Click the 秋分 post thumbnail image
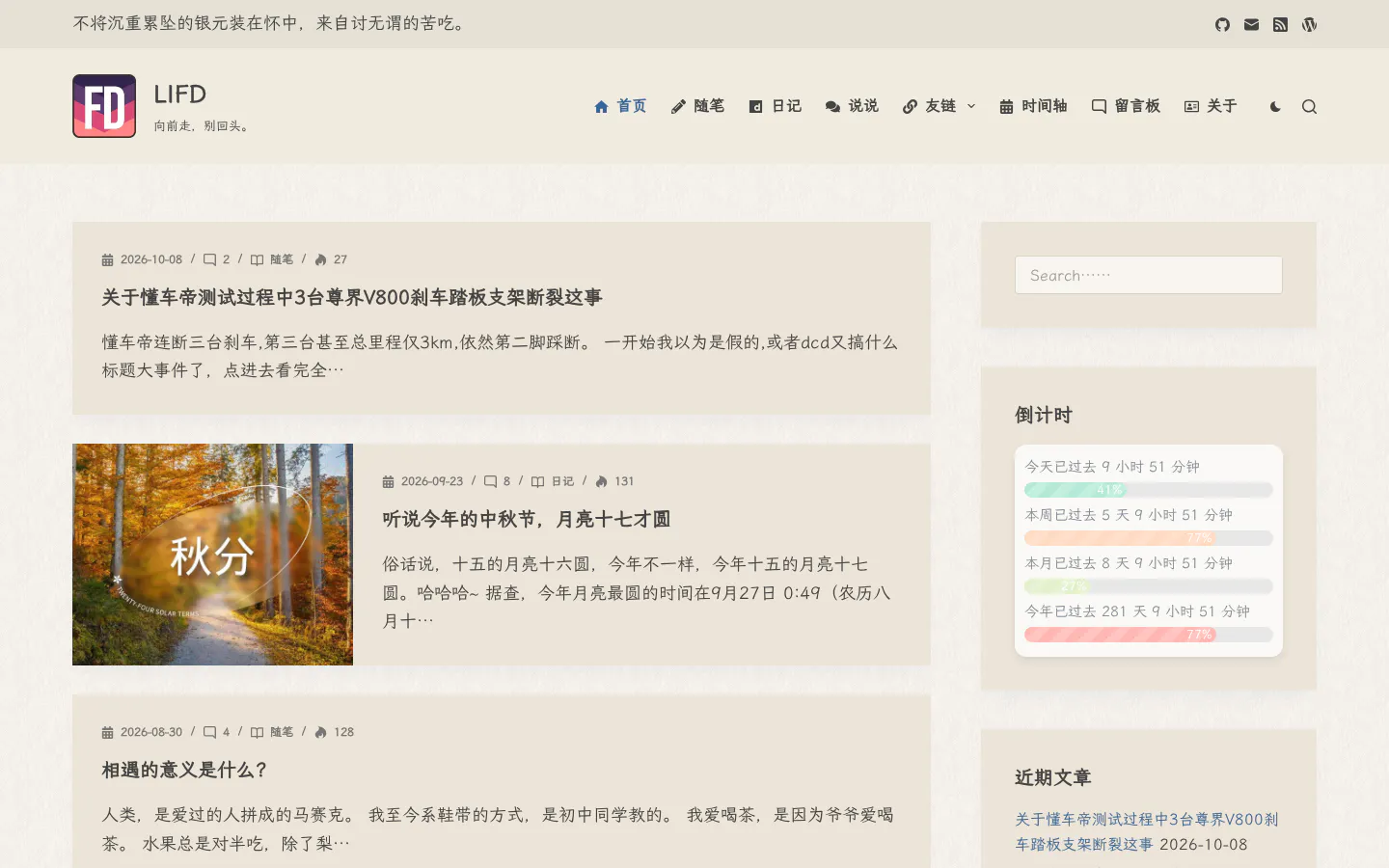The height and width of the screenshot is (868, 1389). pyautogui.click(x=212, y=555)
